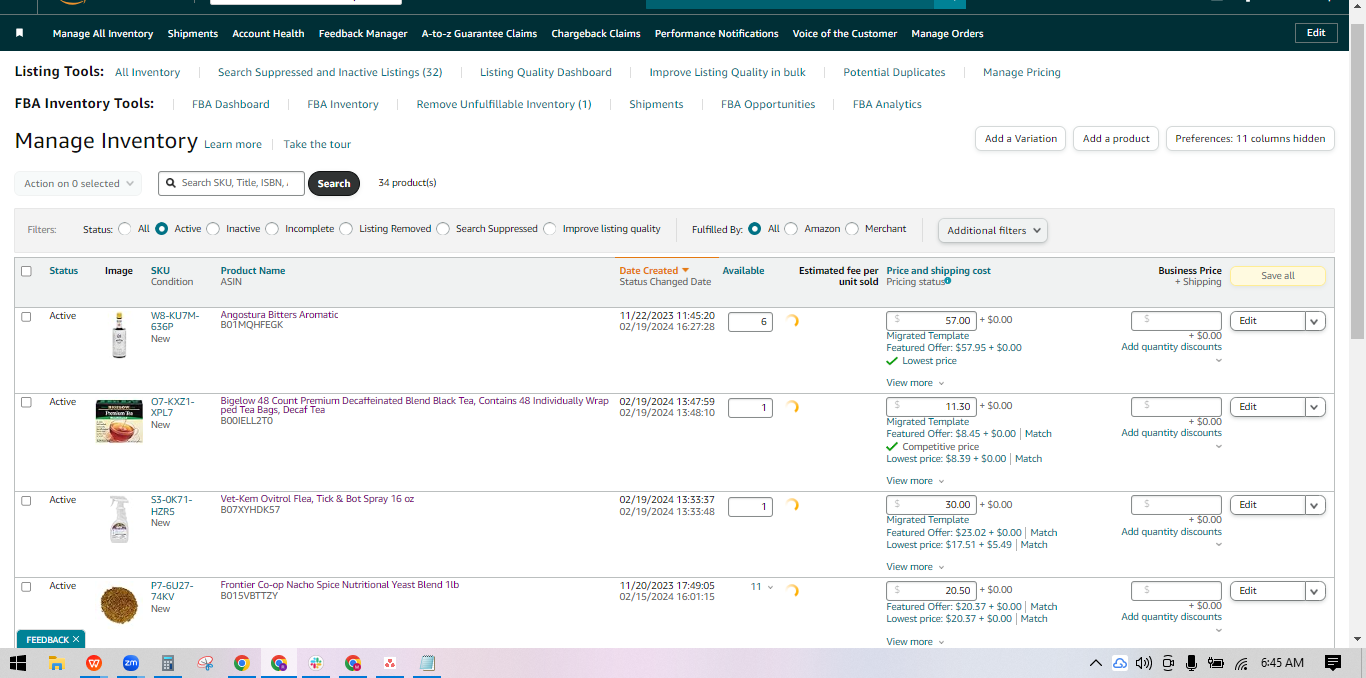The image size is (1366, 678).
Task: Open the Additional filters dropdown
Action: coord(993,230)
